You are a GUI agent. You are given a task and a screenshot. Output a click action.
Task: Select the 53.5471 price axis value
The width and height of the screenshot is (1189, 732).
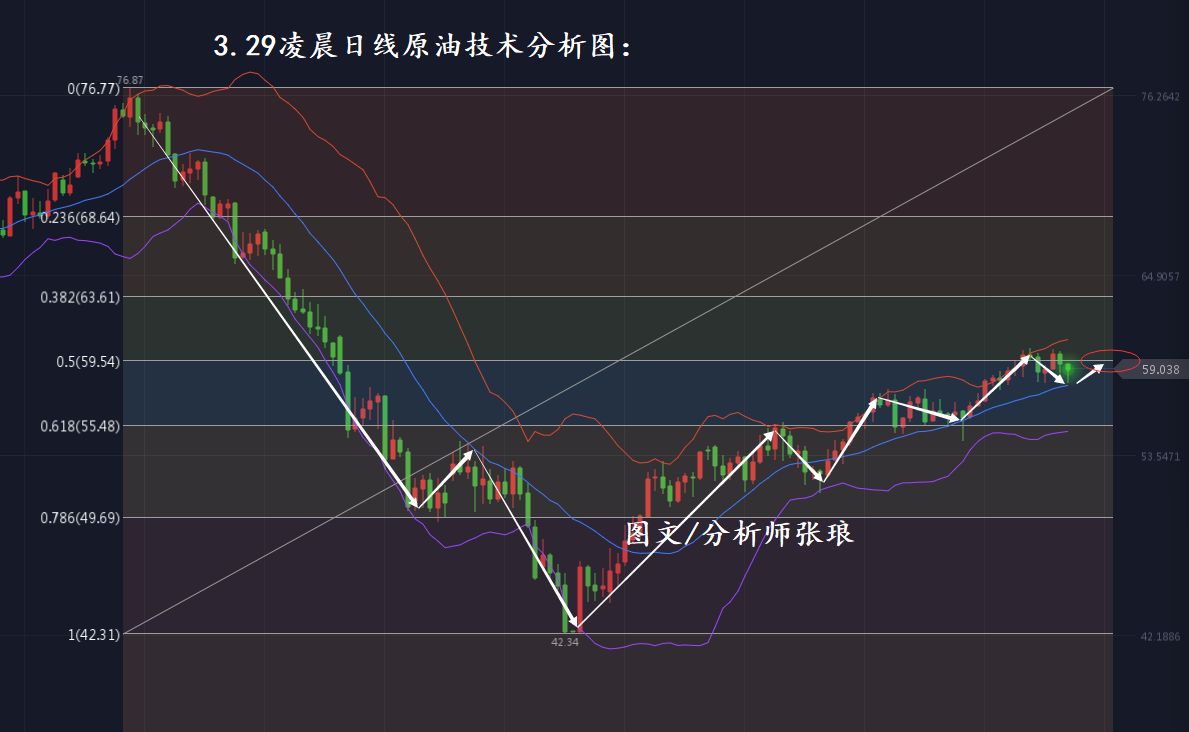pyautogui.click(x=1160, y=457)
